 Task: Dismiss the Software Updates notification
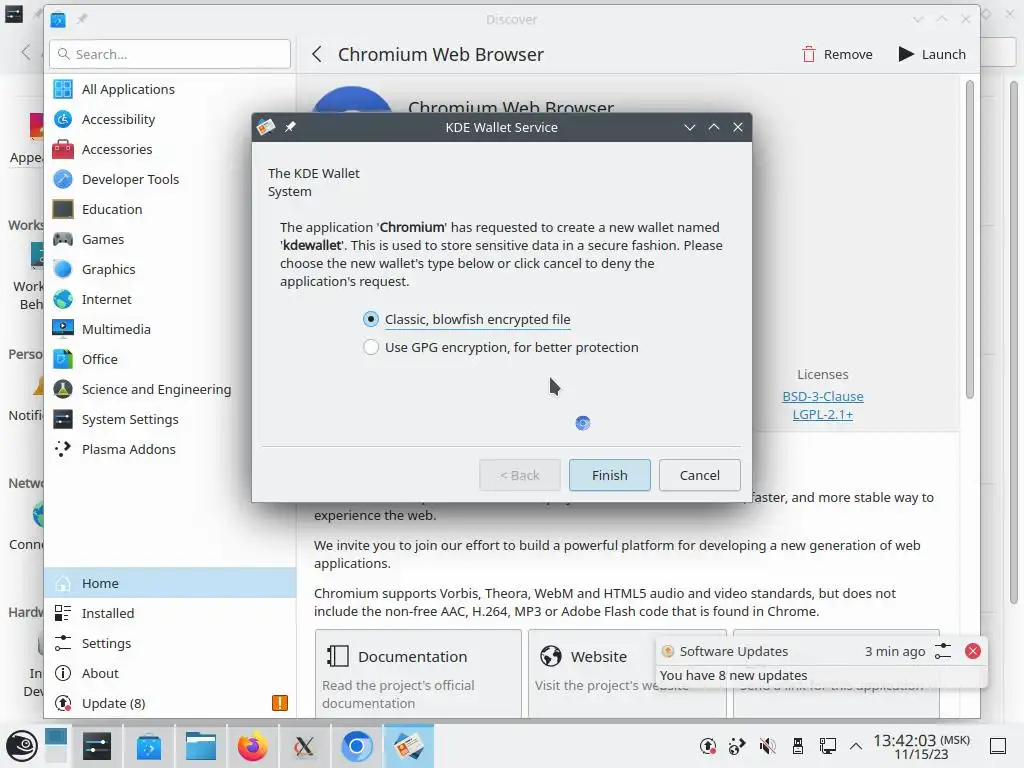pos(972,651)
